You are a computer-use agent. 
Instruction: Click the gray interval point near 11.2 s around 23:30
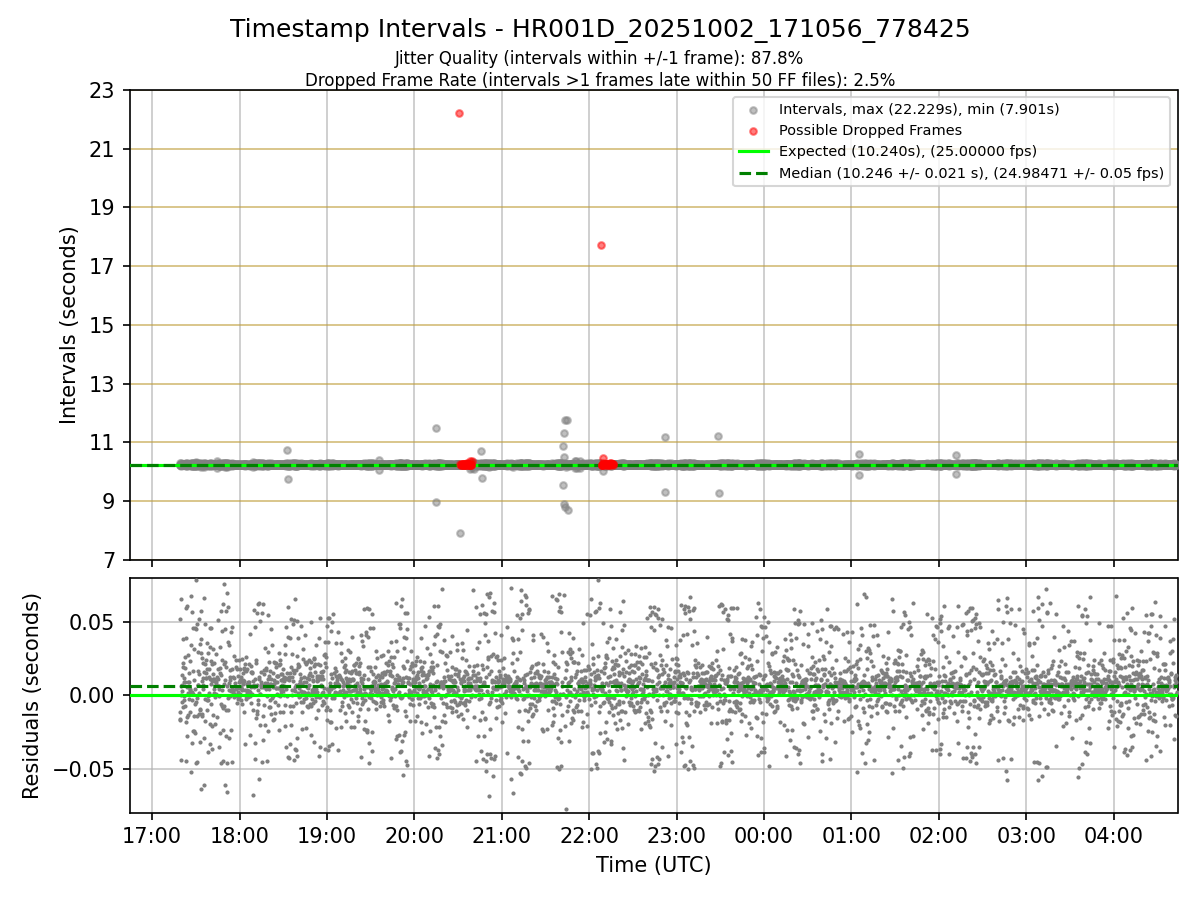click(x=718, y=436)
